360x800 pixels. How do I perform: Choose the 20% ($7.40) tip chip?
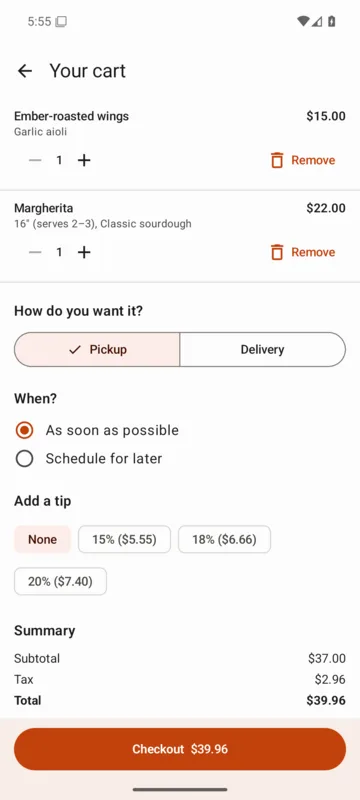60,581
